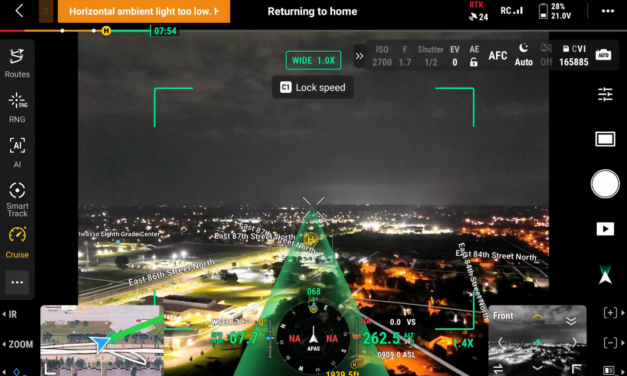Screen dimensions: 627x376
Task: Switch camera to IR view
Action: coord(11,314)
